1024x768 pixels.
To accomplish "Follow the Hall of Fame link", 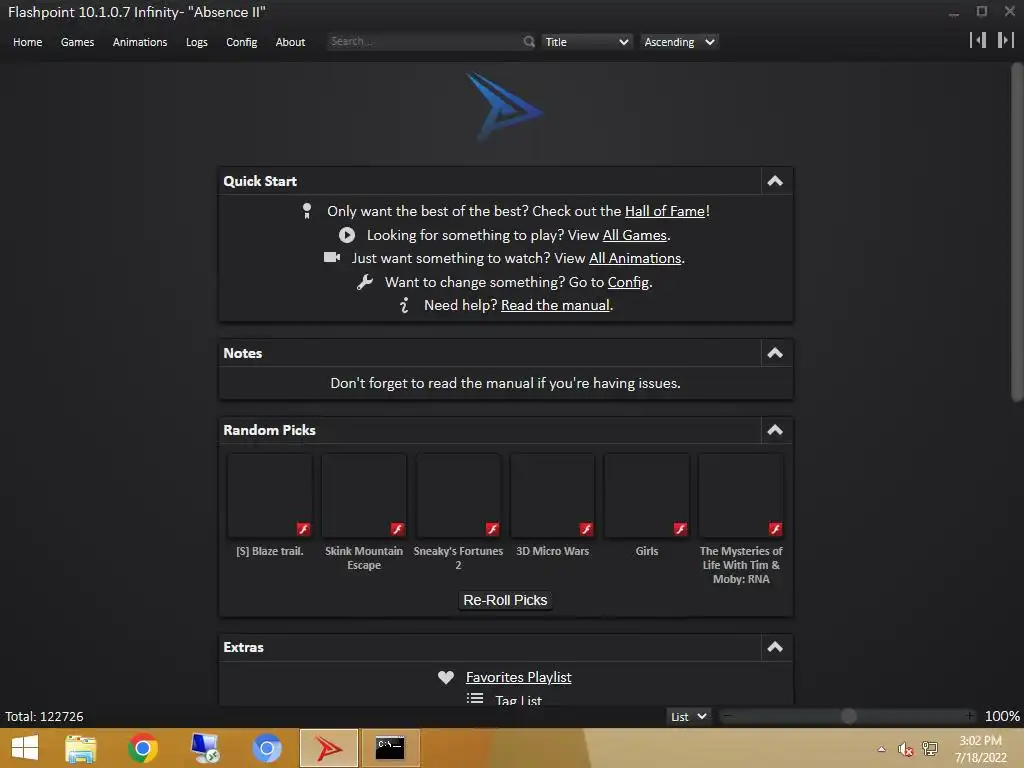I will coord(665,211).
